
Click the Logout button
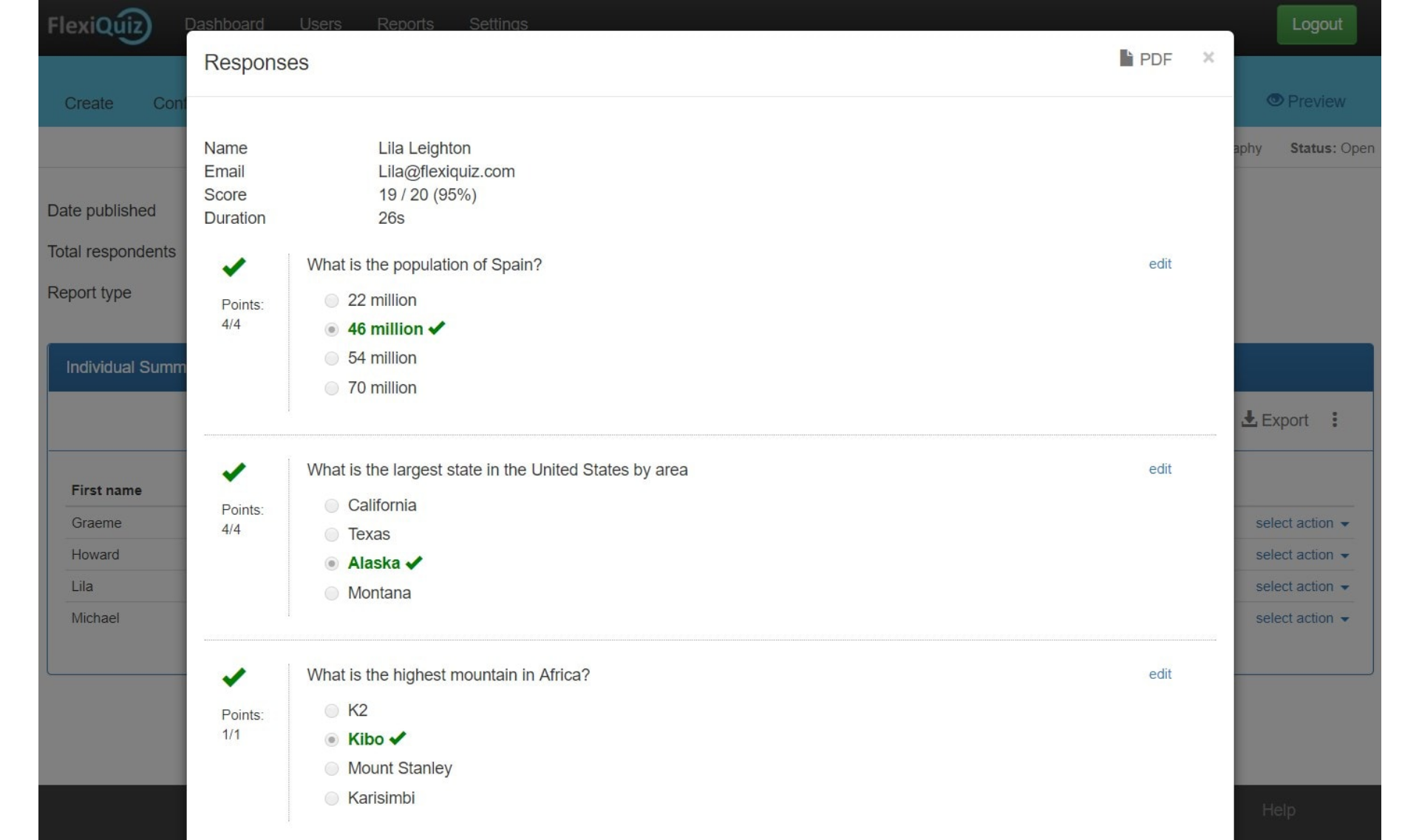tap(1316, 24)
